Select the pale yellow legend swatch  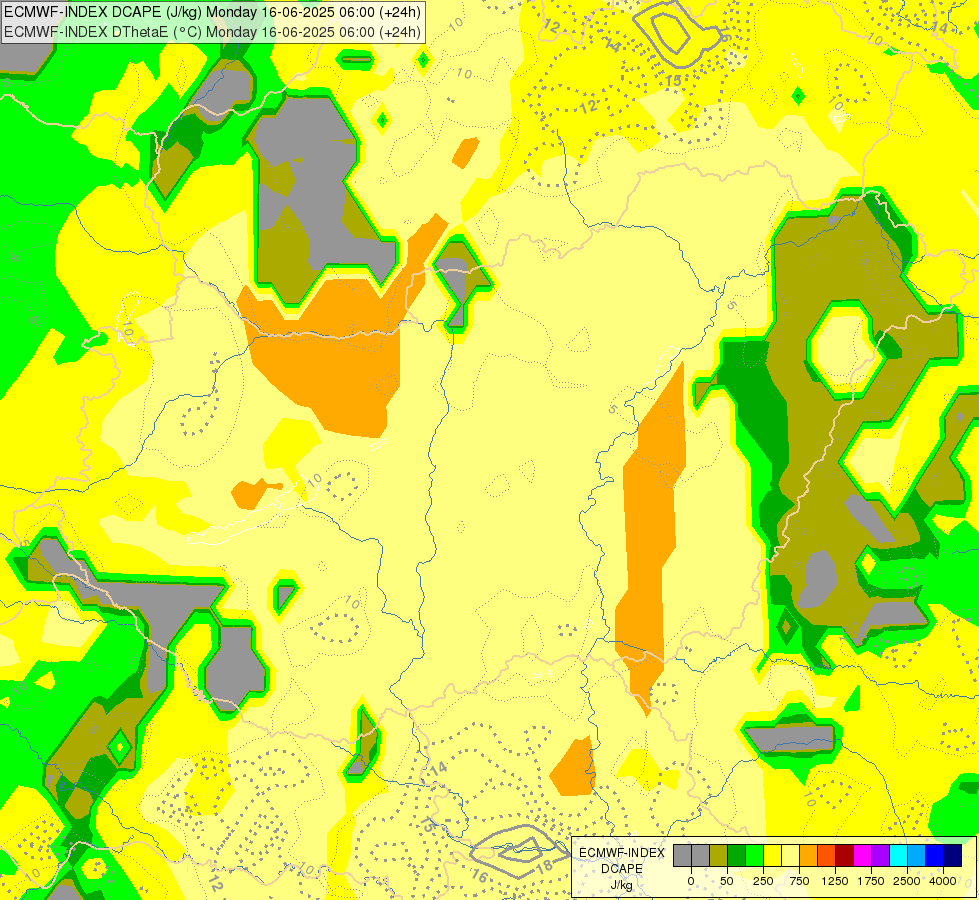click(790, 855)
